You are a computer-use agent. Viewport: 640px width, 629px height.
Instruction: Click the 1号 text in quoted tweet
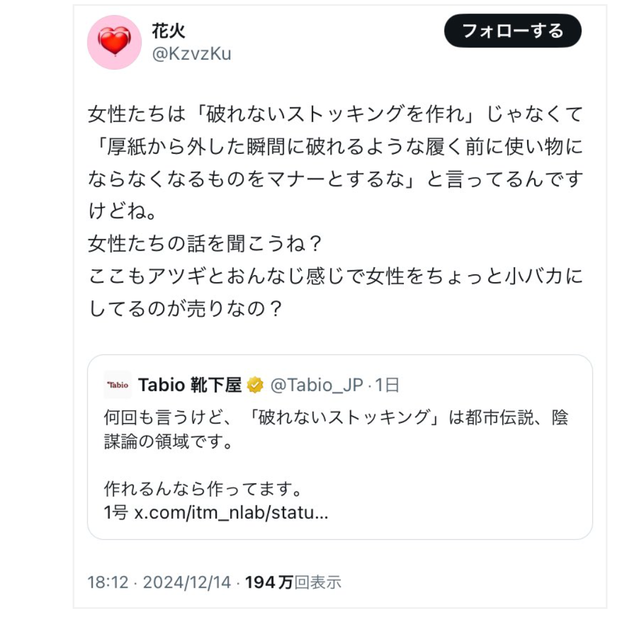coord(116,515)
